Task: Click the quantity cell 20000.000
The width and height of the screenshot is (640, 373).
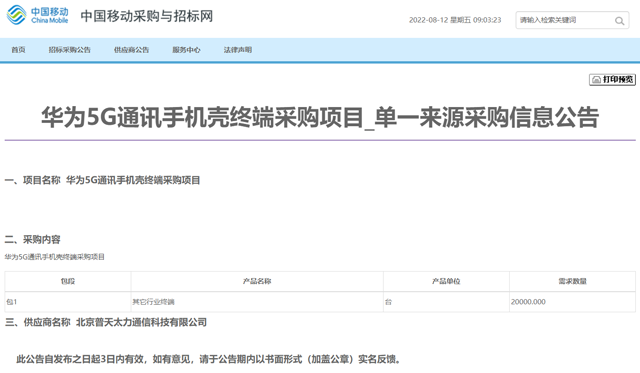Action: pos(572,302)
